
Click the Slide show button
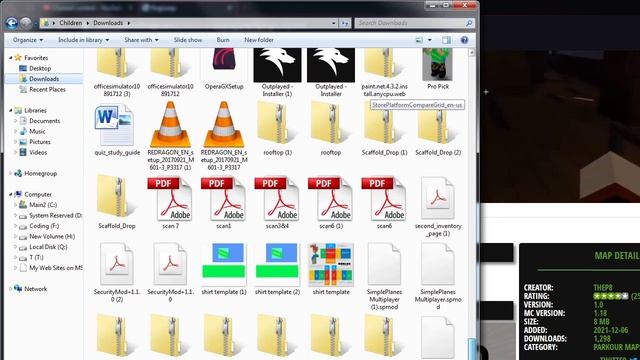click(x=188, y=40)
